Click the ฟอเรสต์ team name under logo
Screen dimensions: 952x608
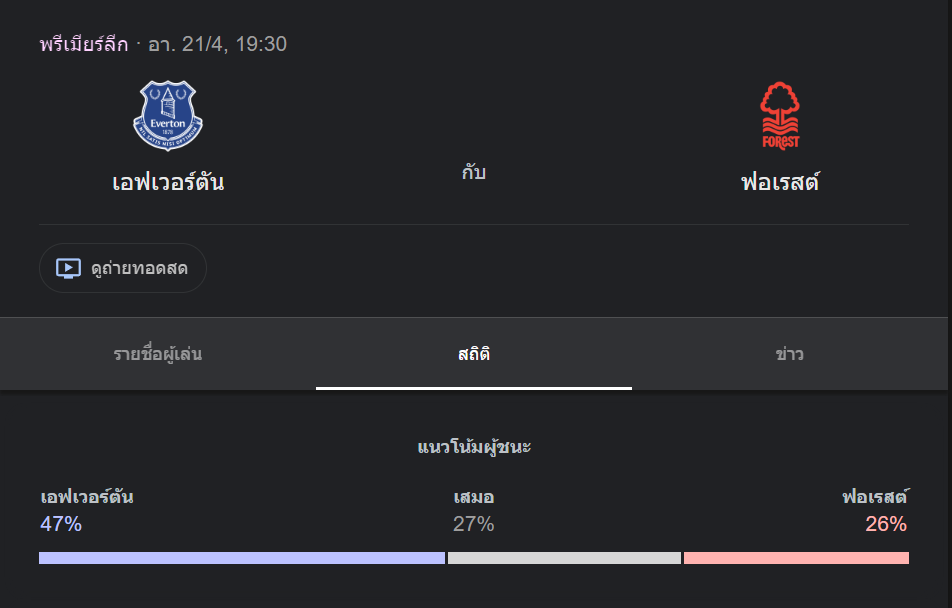[780, 183]
